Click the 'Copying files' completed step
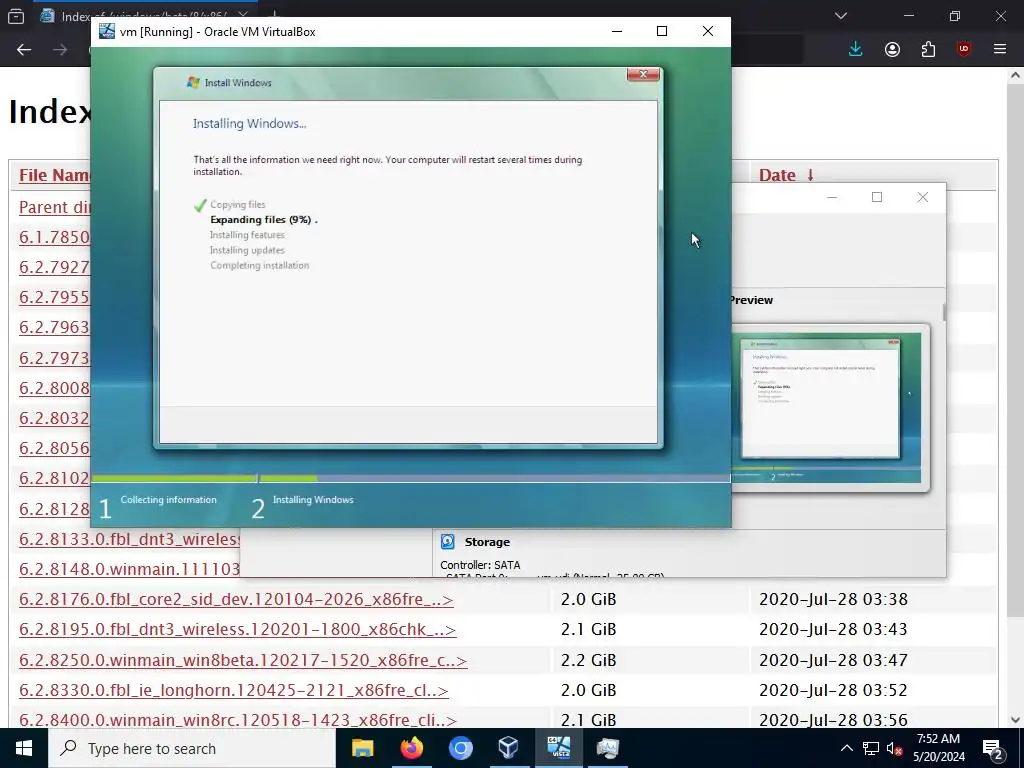Screen dimensions: 1024x768 click(x=238, y=204)
